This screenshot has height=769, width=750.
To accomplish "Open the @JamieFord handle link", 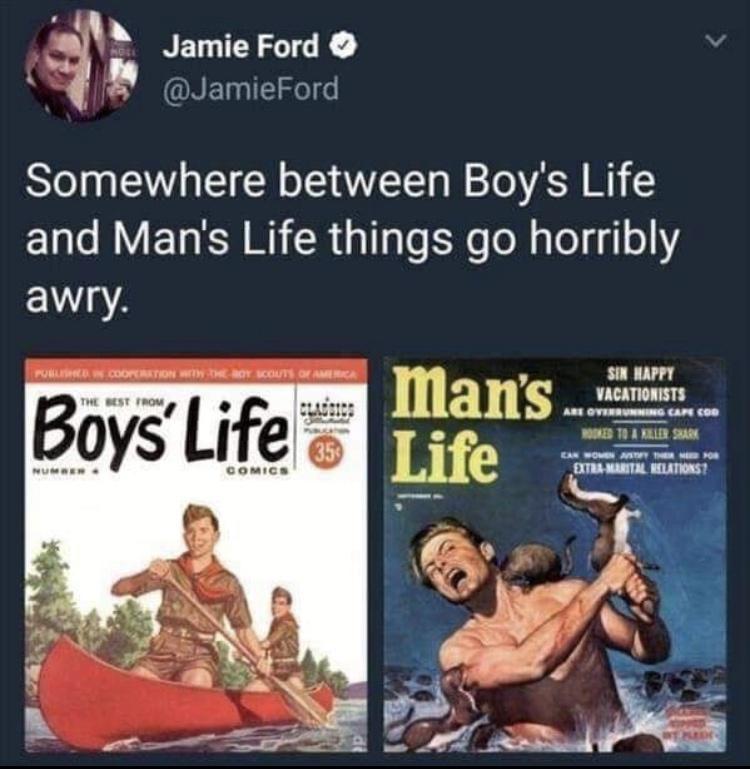I will pyautogui.click(x=251, y=89).
